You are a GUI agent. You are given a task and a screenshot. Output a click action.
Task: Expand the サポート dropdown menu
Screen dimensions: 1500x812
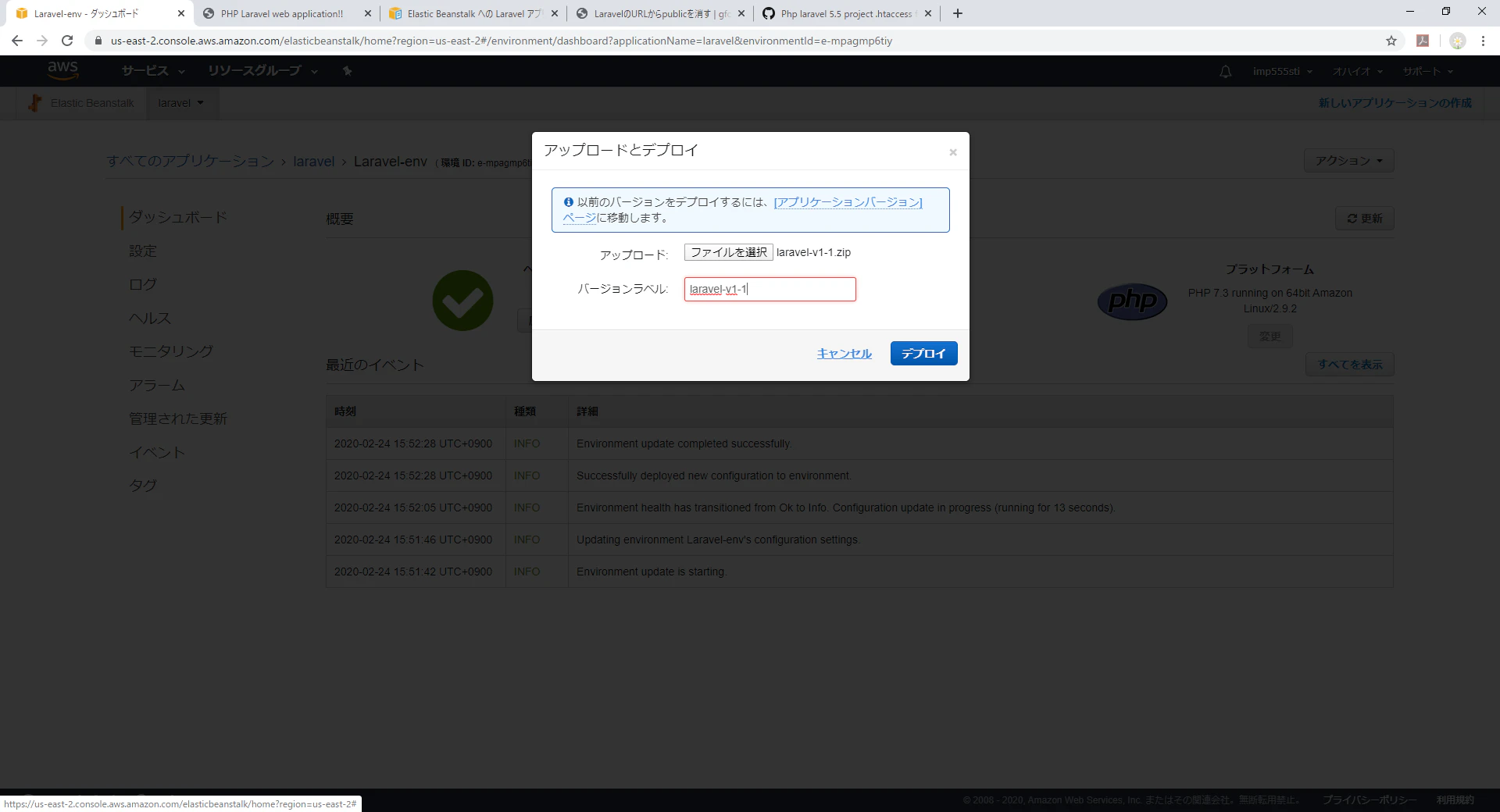1428,72
